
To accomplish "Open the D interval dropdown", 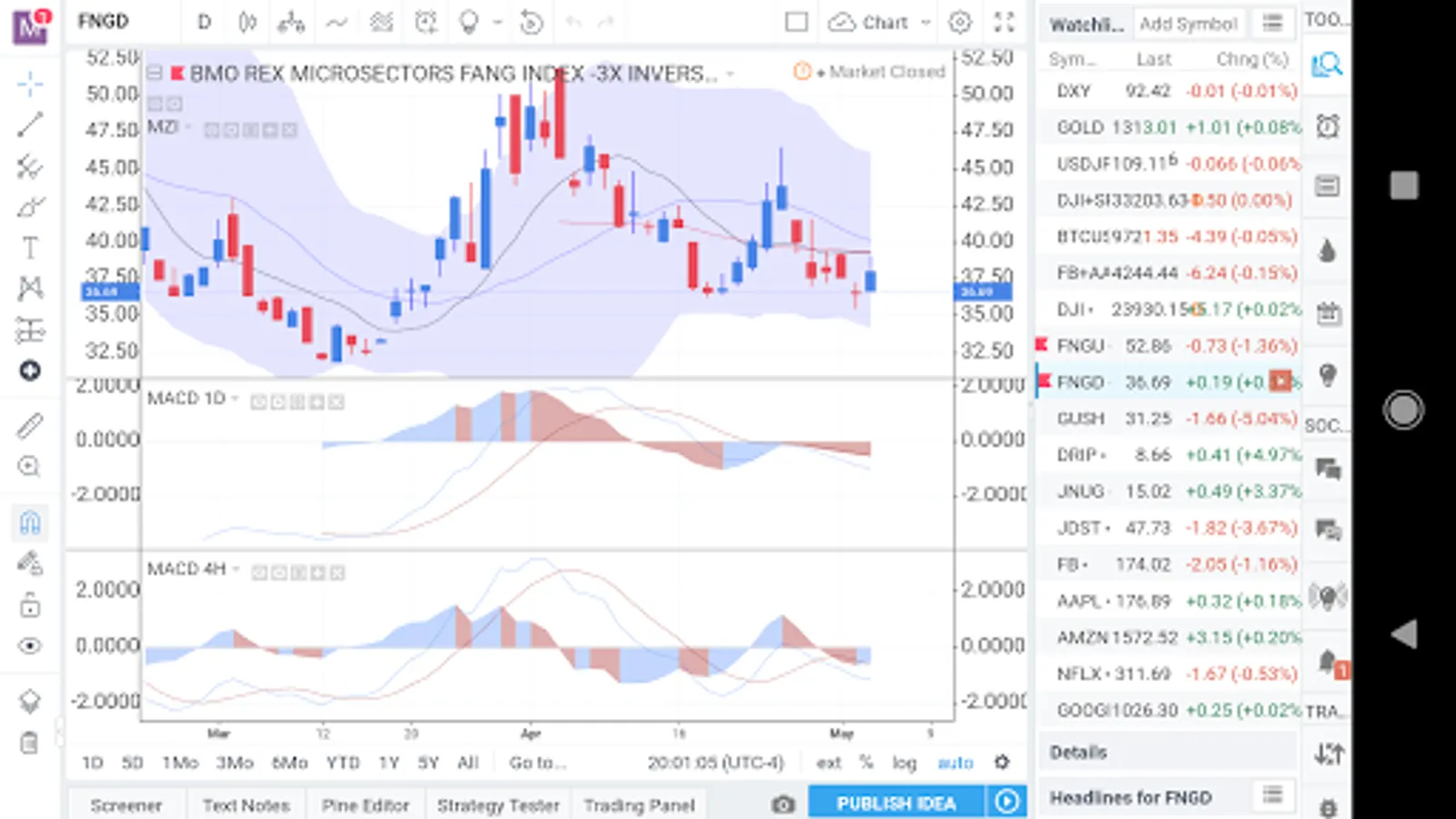I will (205, 22).
